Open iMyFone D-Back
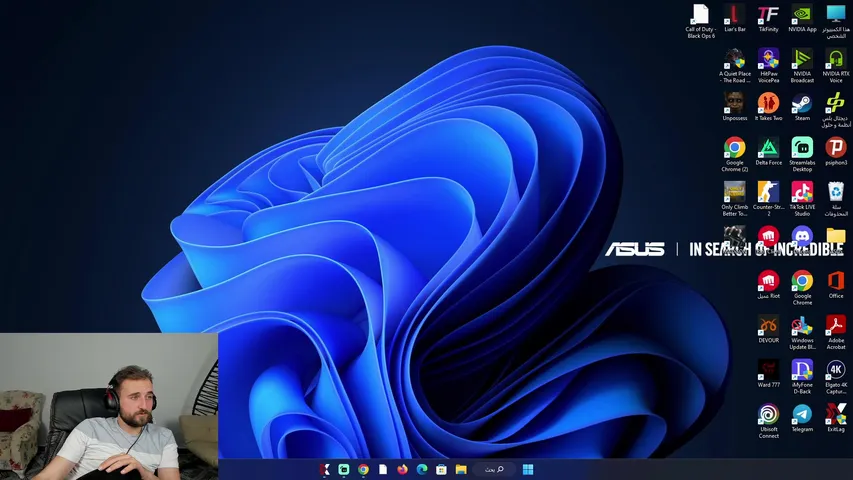853x480 pixels. point(802,377)
